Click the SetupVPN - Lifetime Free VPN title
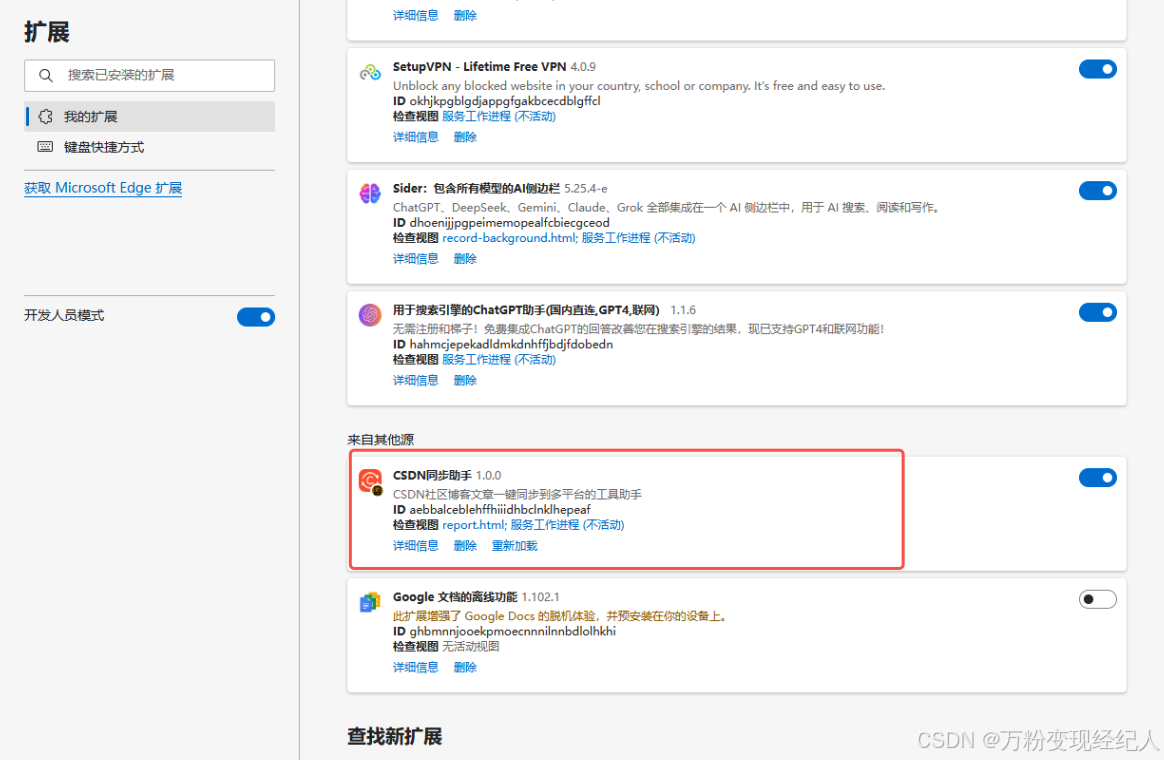The image size is (1164, 760). point(480,67)
